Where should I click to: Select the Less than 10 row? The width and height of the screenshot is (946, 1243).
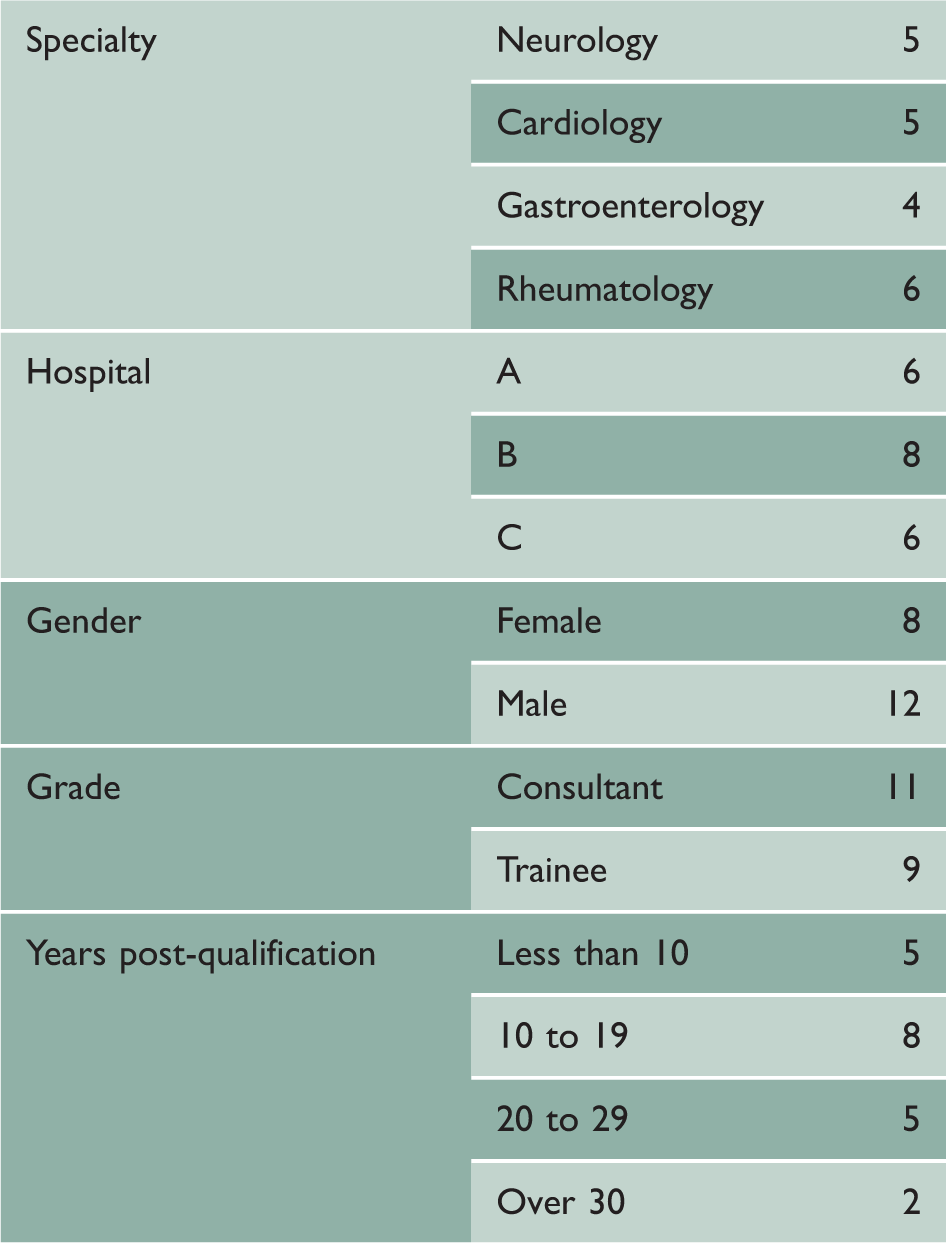(708, 953)
